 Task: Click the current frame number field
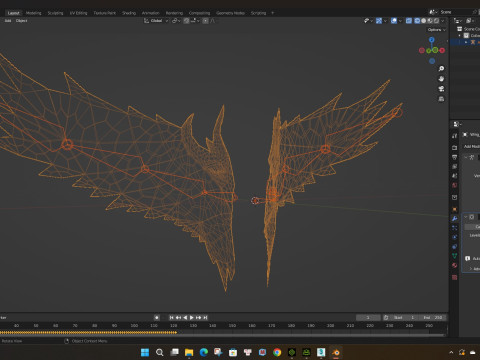coord(368,317)
